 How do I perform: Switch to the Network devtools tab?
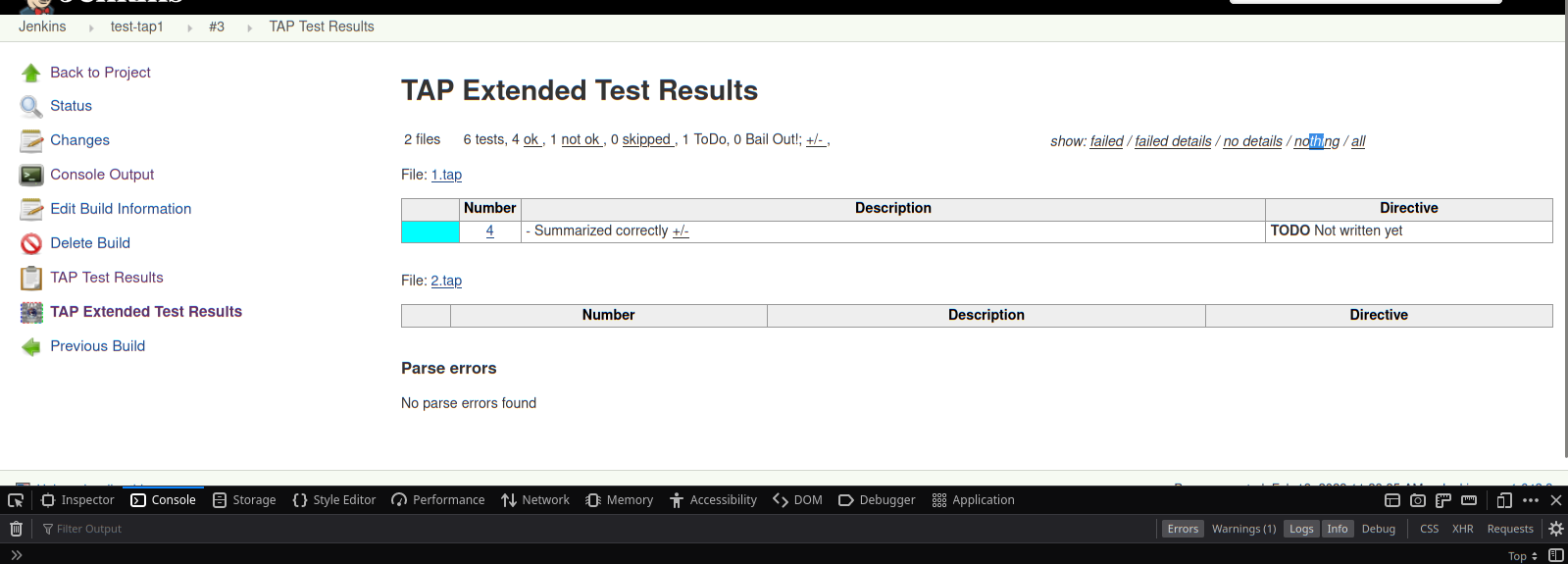pos(534,500)
